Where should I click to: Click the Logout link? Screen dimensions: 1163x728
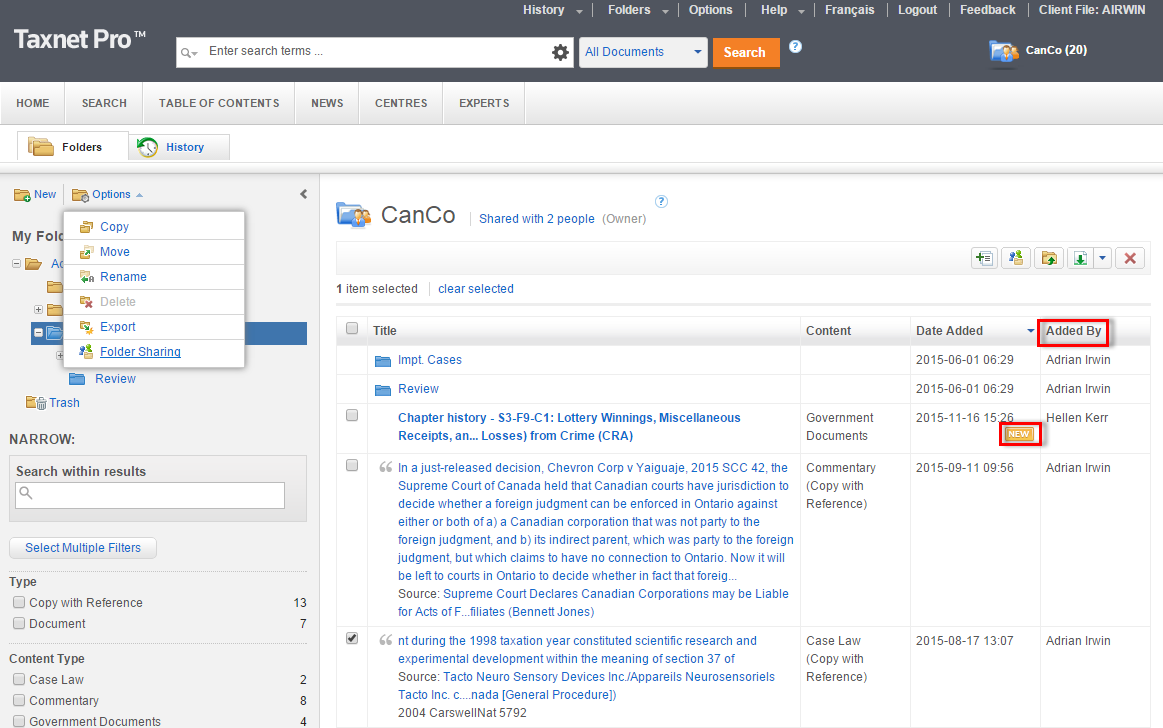(x=917, y=10)
